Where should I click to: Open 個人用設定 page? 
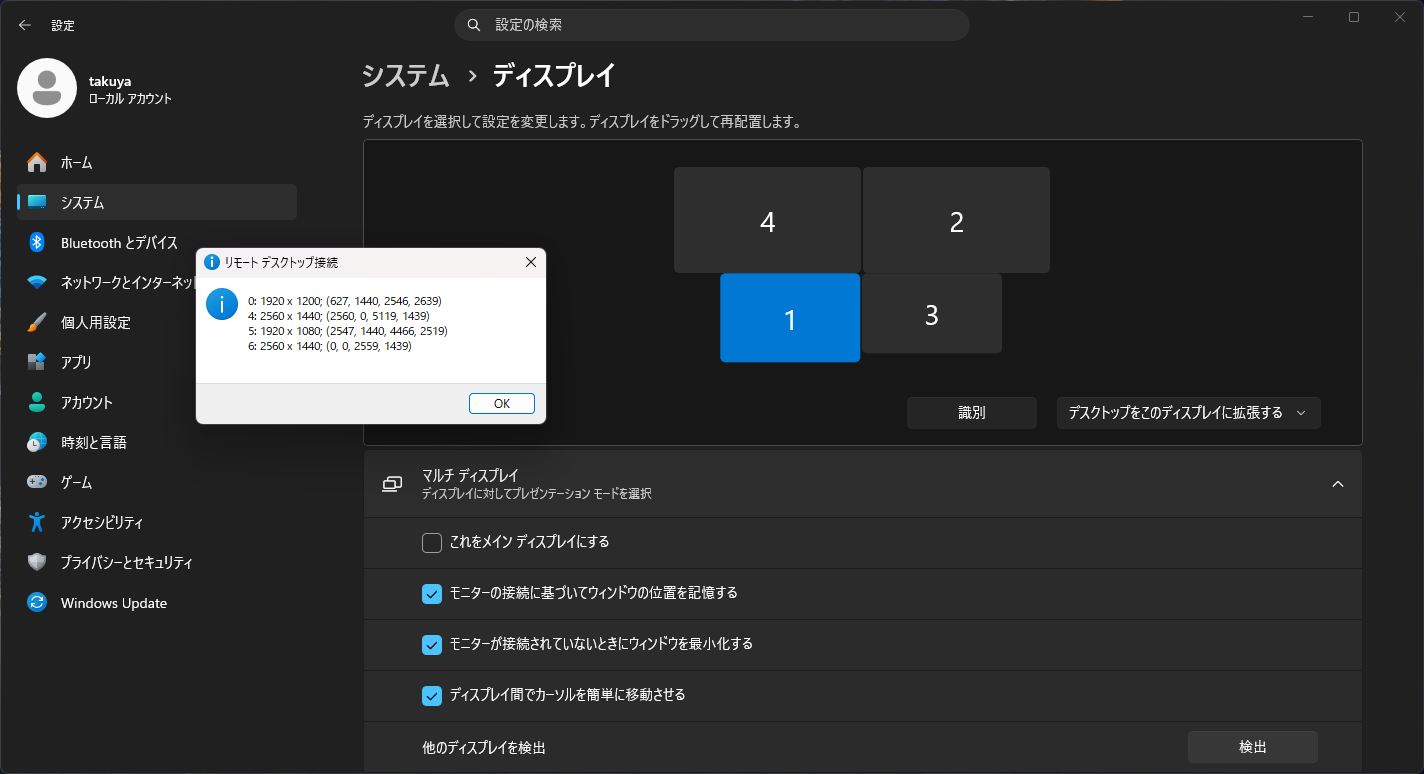pyautogui.click(x=157, y=322)
